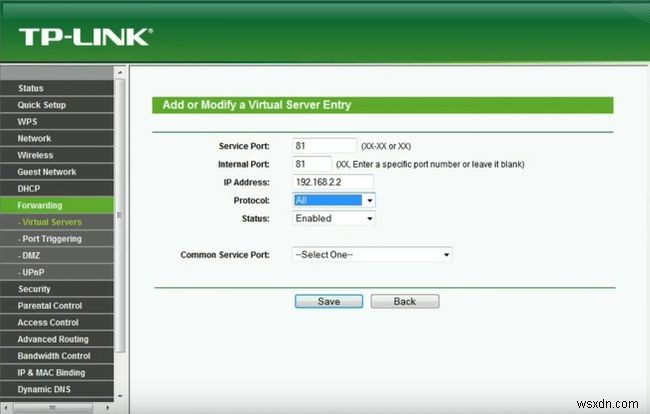The height and width of the screenshot is (414, 650).
Task: Click the Back button
Action: tap(405, 301)
